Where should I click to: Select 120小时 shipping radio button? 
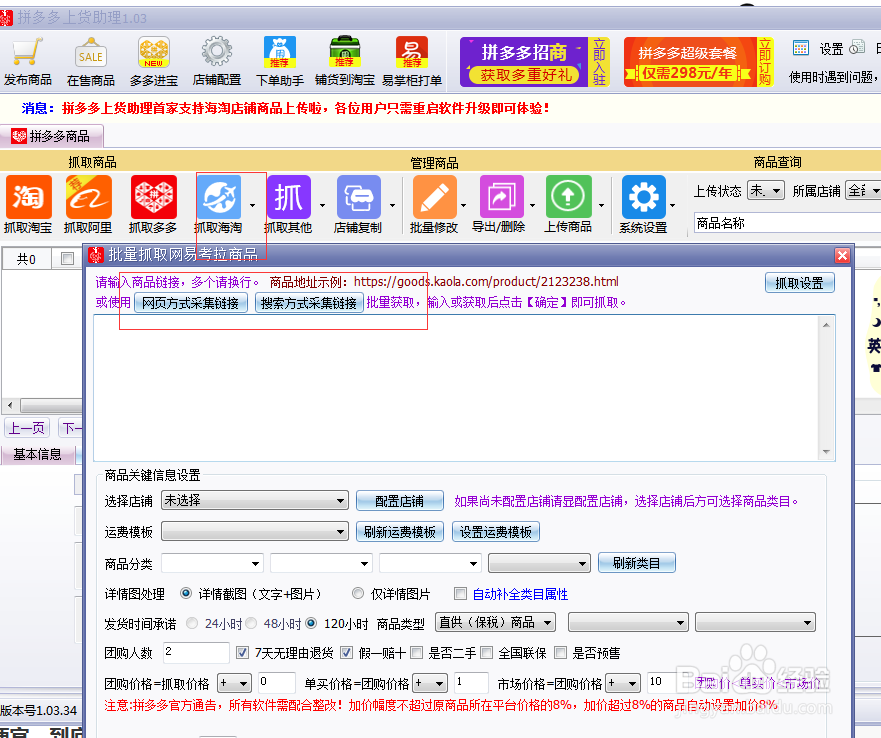tap(311, 623)
